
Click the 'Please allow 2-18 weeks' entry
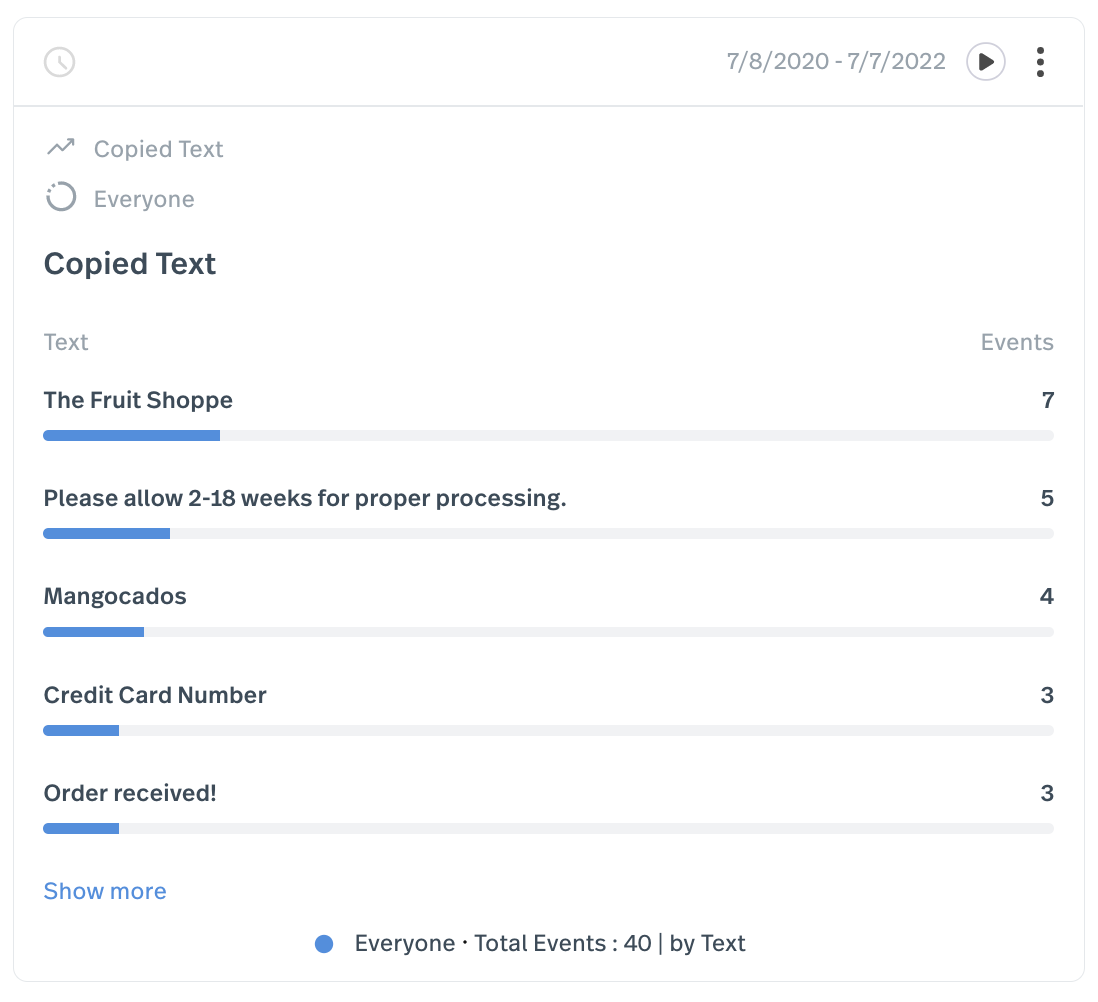point(305,498)
